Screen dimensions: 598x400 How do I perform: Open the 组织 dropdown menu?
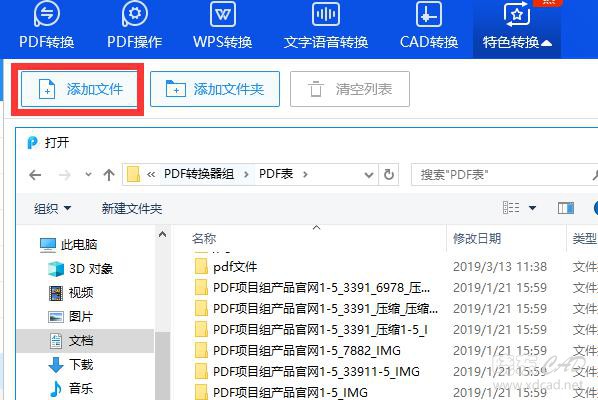click(52, 208)
